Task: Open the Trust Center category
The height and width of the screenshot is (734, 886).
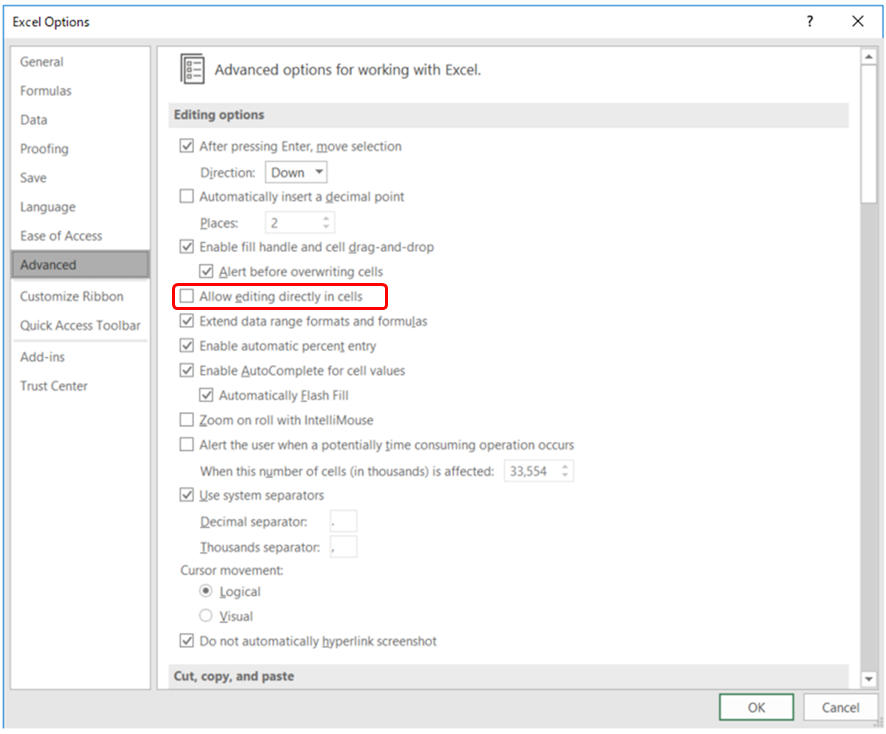Action: [54, 386]
